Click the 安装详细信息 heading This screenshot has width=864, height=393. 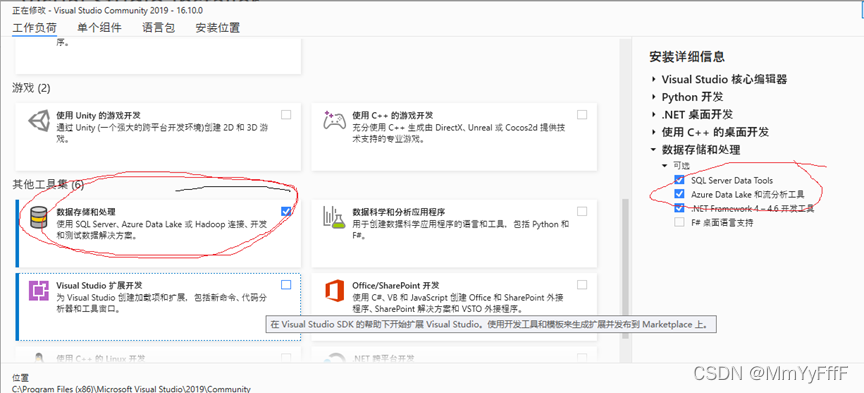(687, 56)
